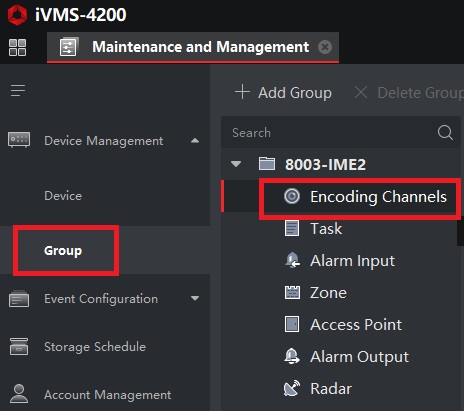
Task: Select Alarm Output item
Action: coord(359,357)
